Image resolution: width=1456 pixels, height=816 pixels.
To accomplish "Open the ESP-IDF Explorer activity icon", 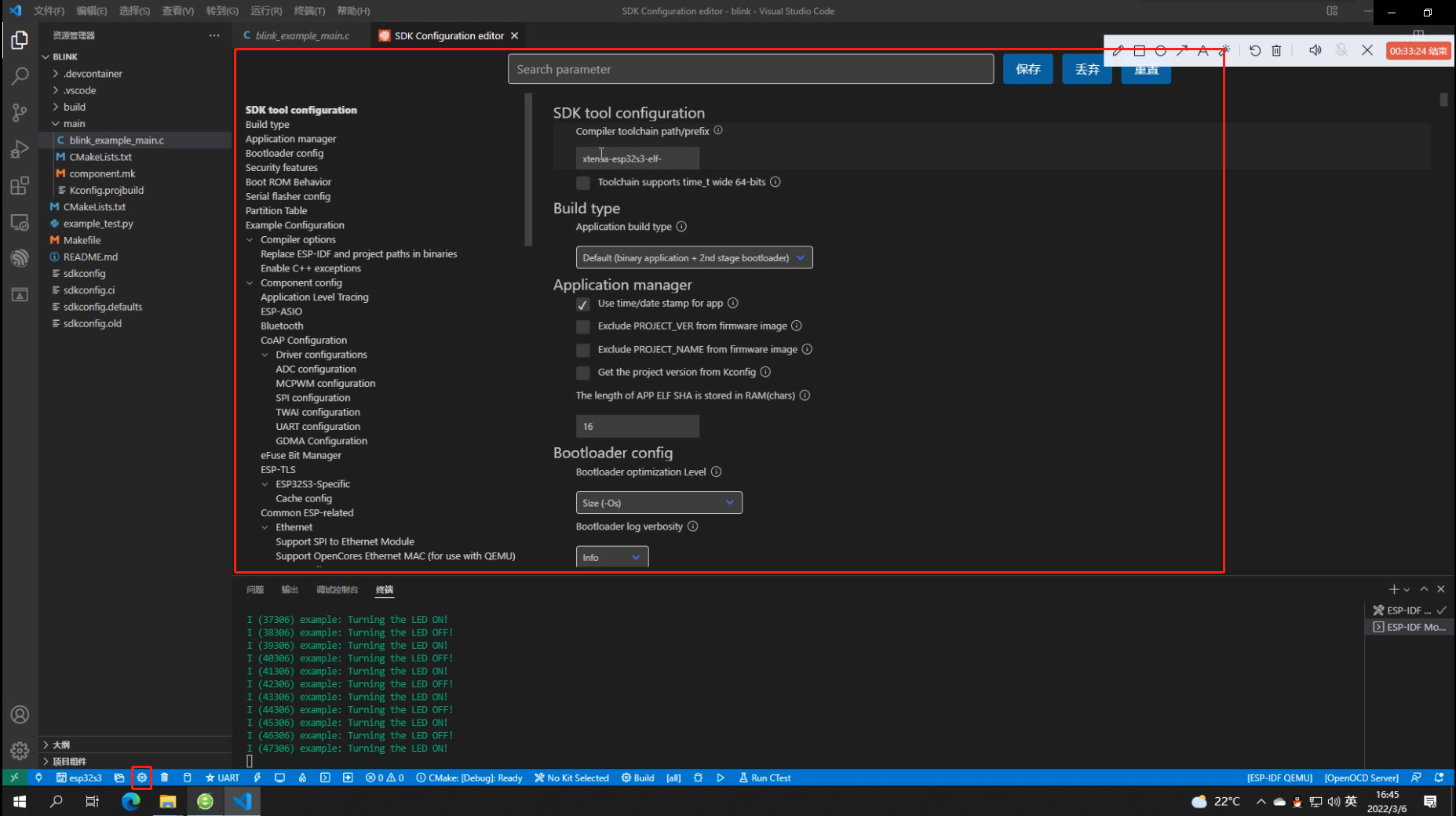I will coord(20,258).
